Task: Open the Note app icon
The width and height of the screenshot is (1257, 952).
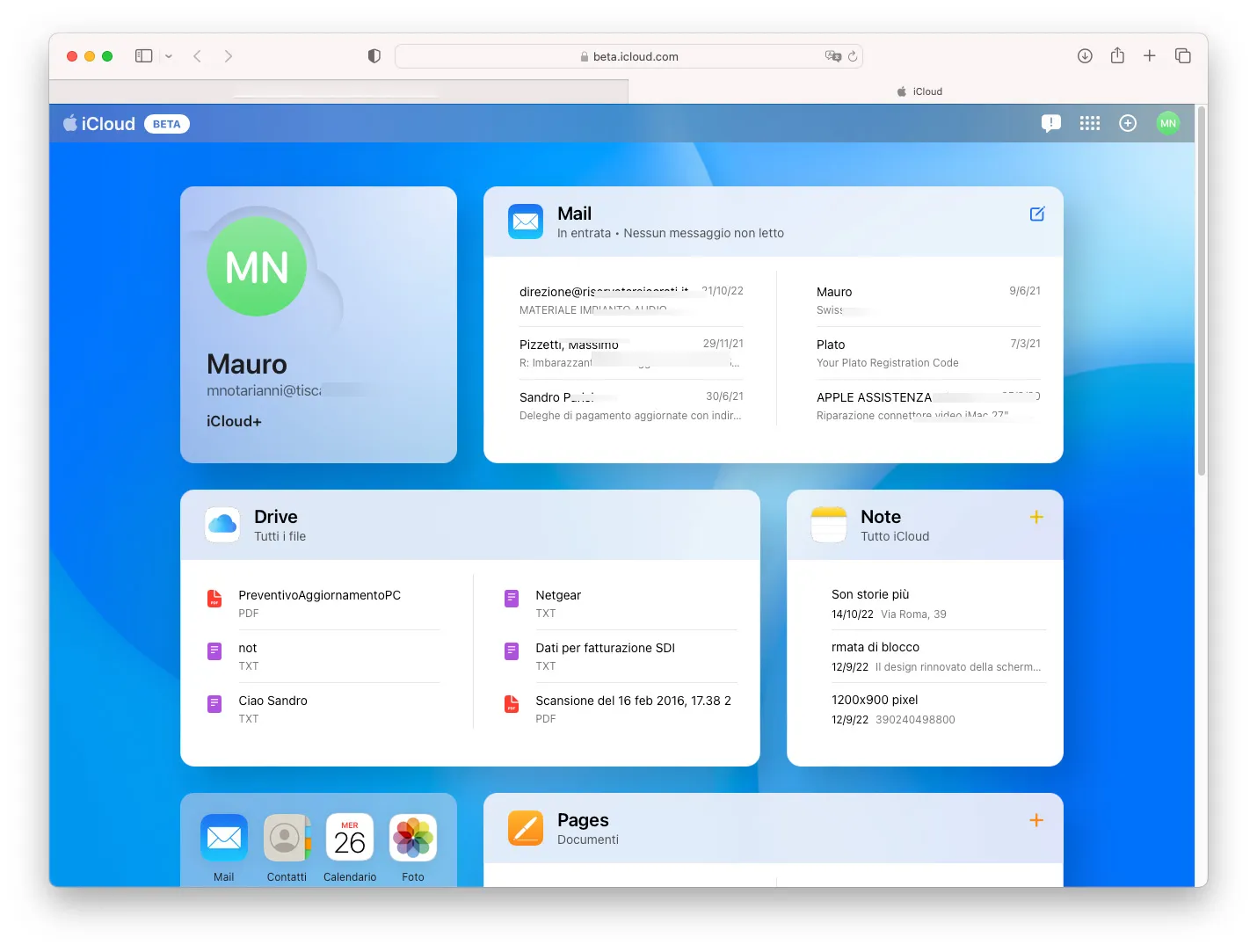Action: pos(827,524)
